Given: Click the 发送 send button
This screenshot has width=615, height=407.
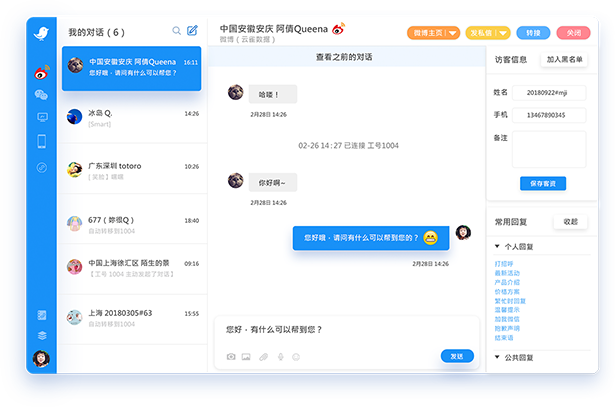Looking at the screenshot, I should point(457,356).
